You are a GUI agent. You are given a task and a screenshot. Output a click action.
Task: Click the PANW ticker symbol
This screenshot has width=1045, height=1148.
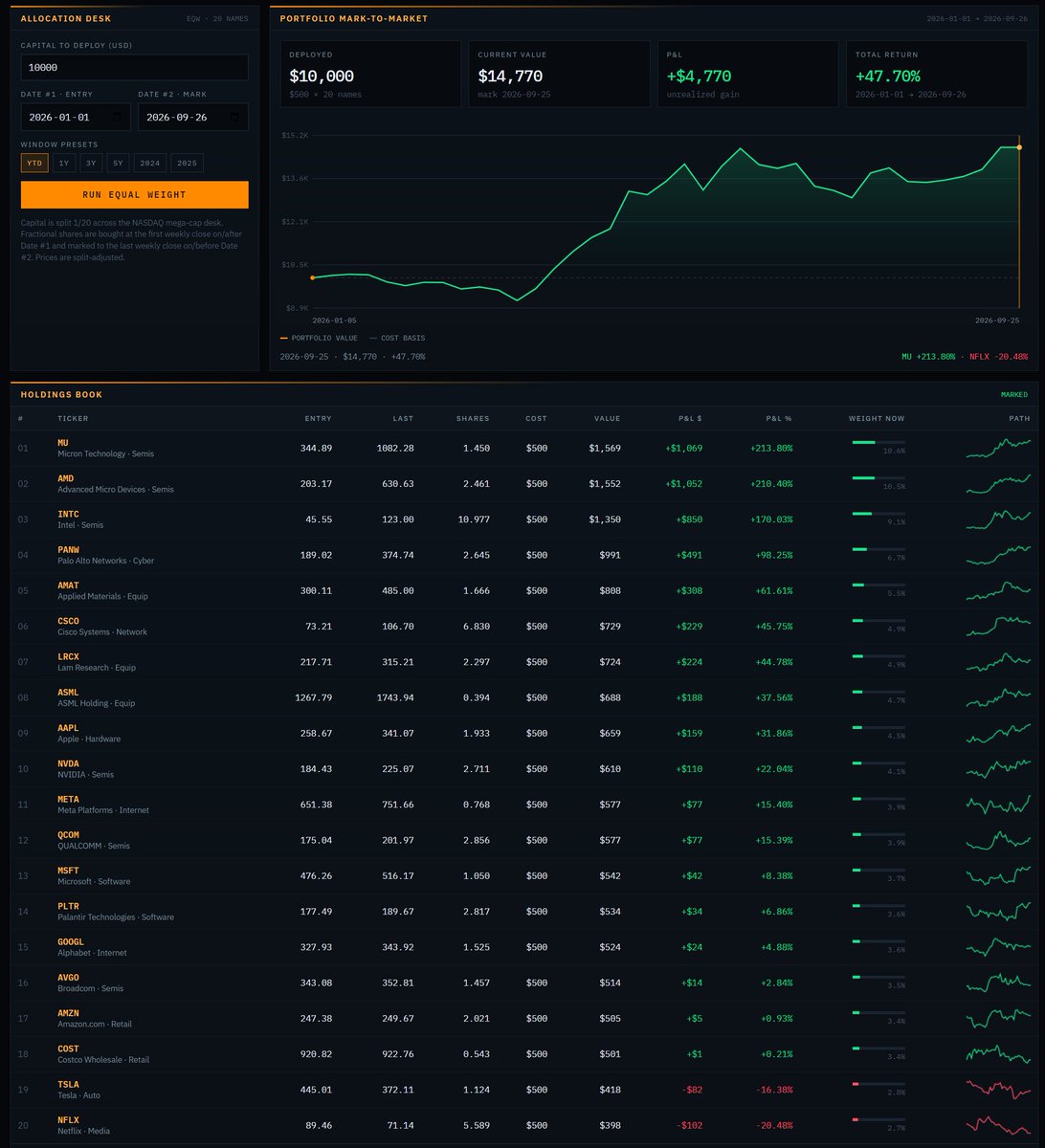click(x=68, y=550)
